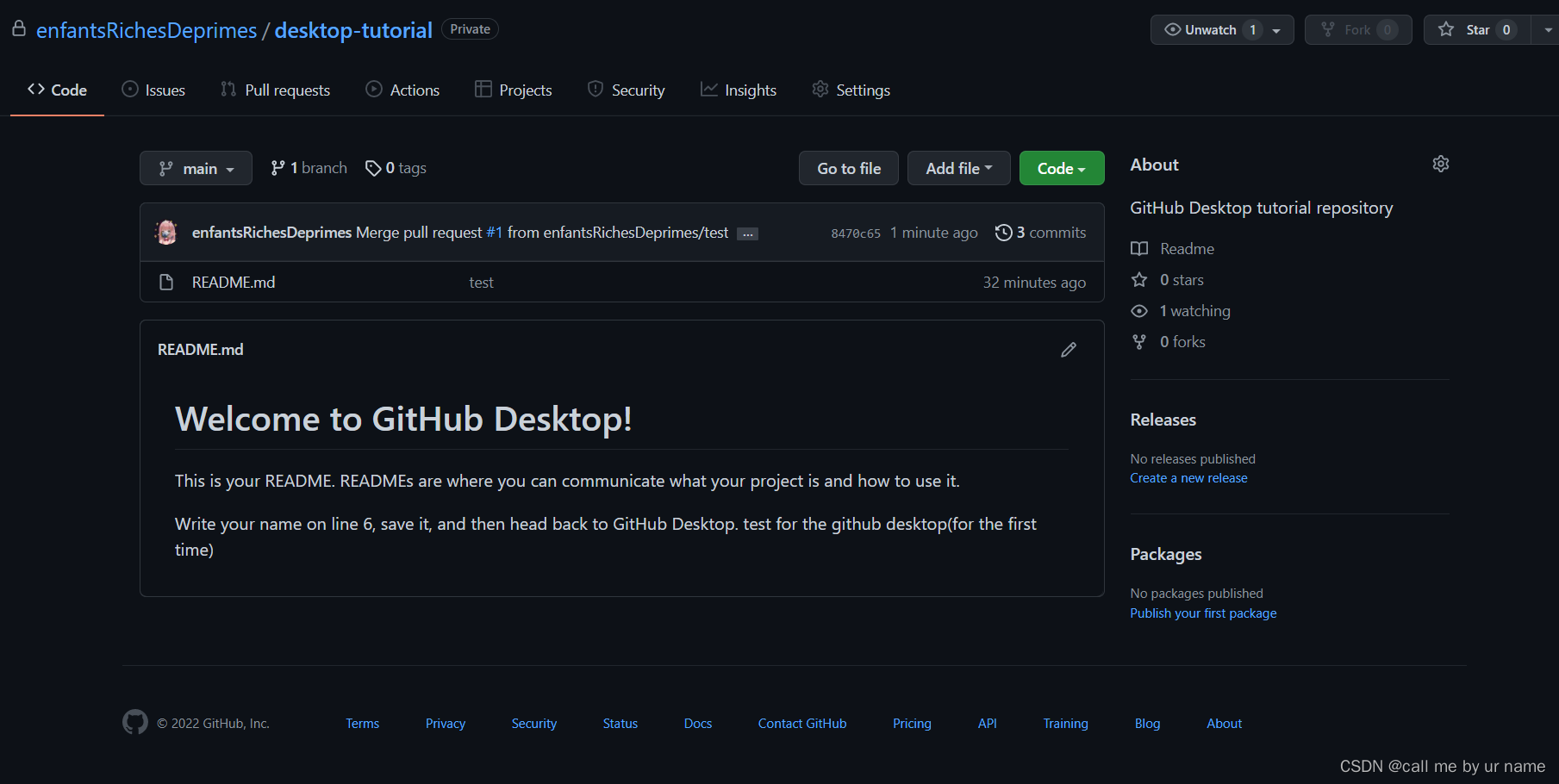The image size is (1559, 784).
Task: Click the commit author avatar
Action: click(x=165, y=232)
